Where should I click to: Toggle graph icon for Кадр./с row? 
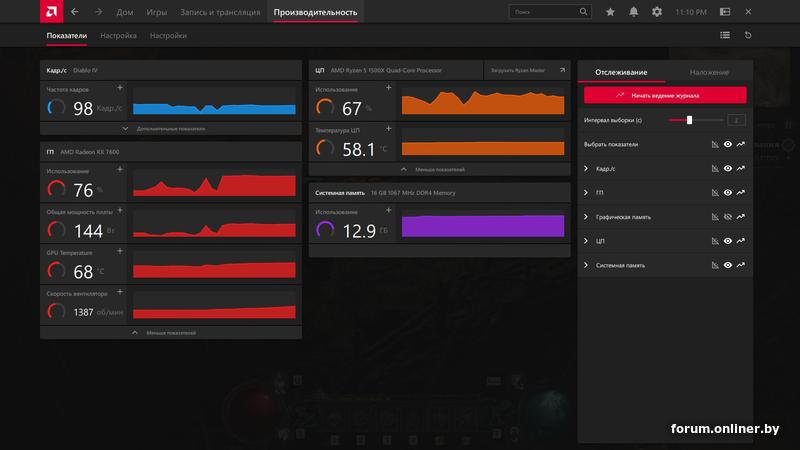(x=741, y=168)
